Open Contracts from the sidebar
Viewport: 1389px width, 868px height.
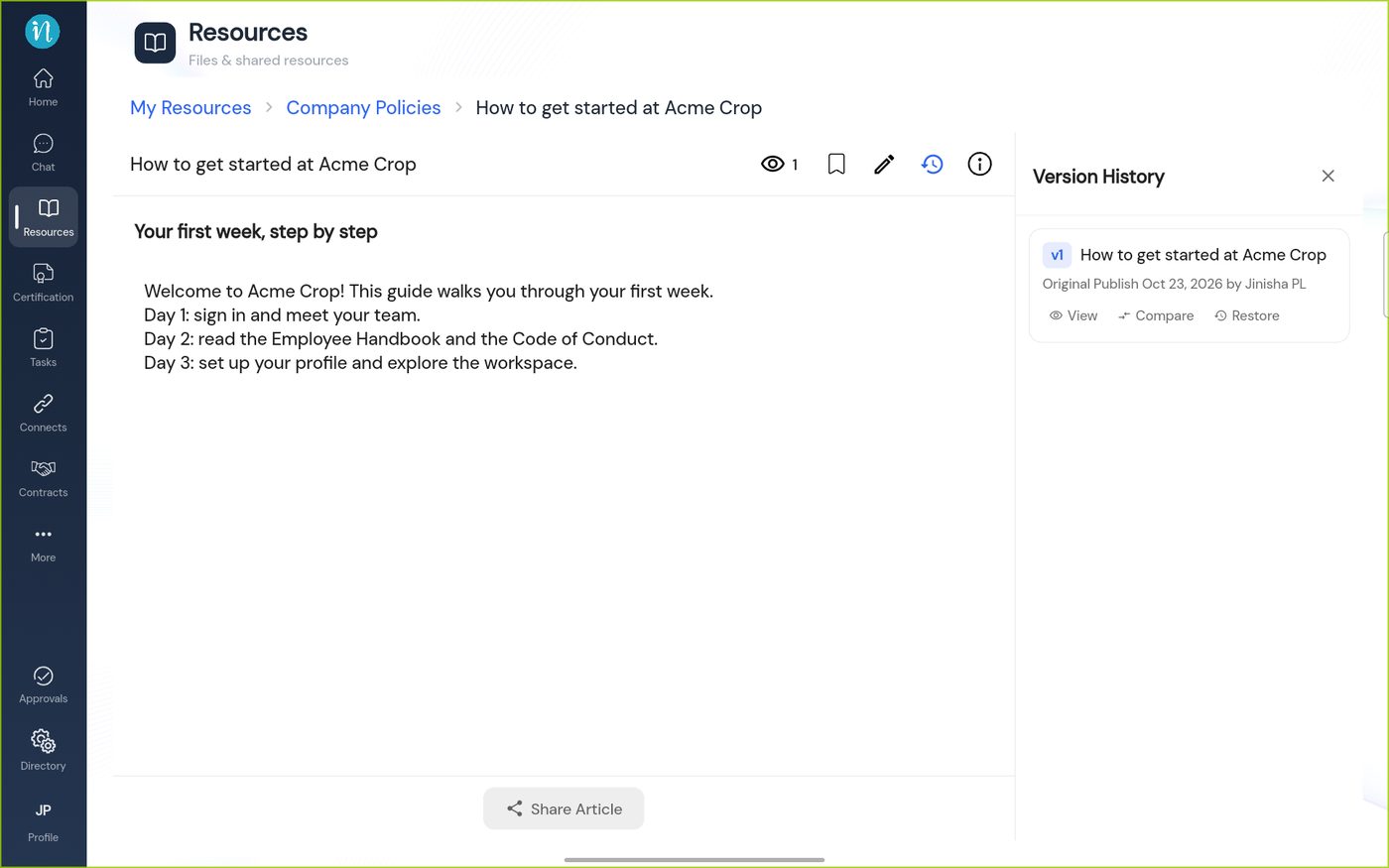click(43, 478)
